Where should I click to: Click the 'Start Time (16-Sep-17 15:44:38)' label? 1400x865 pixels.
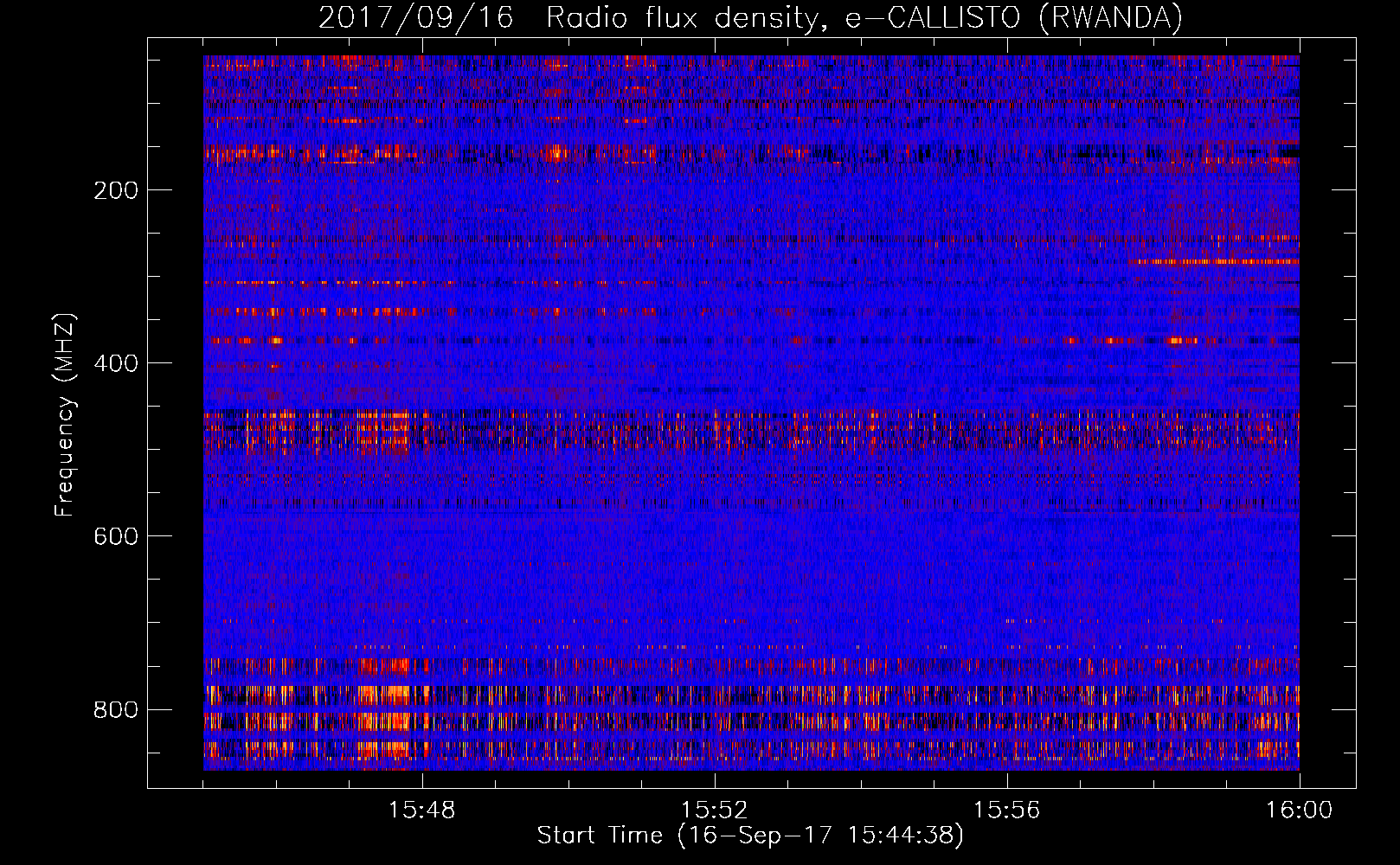[750, 836]
